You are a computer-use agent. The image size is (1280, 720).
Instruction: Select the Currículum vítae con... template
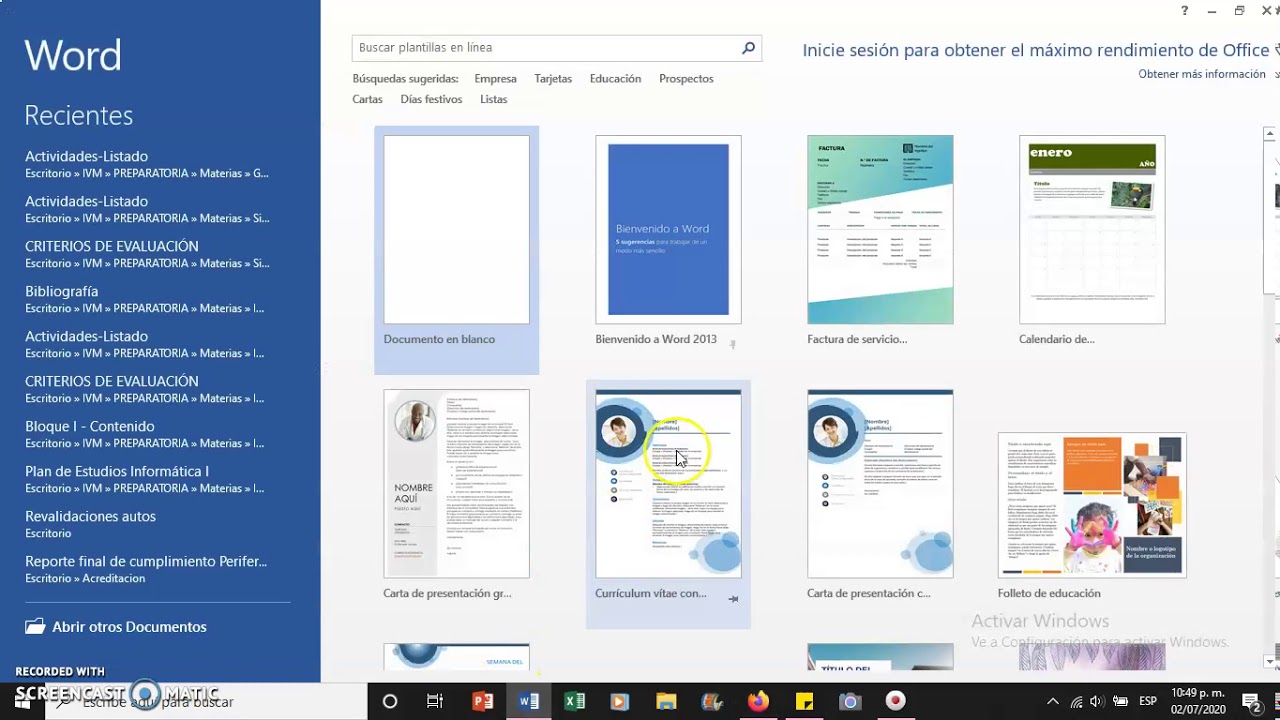(668, 503)
